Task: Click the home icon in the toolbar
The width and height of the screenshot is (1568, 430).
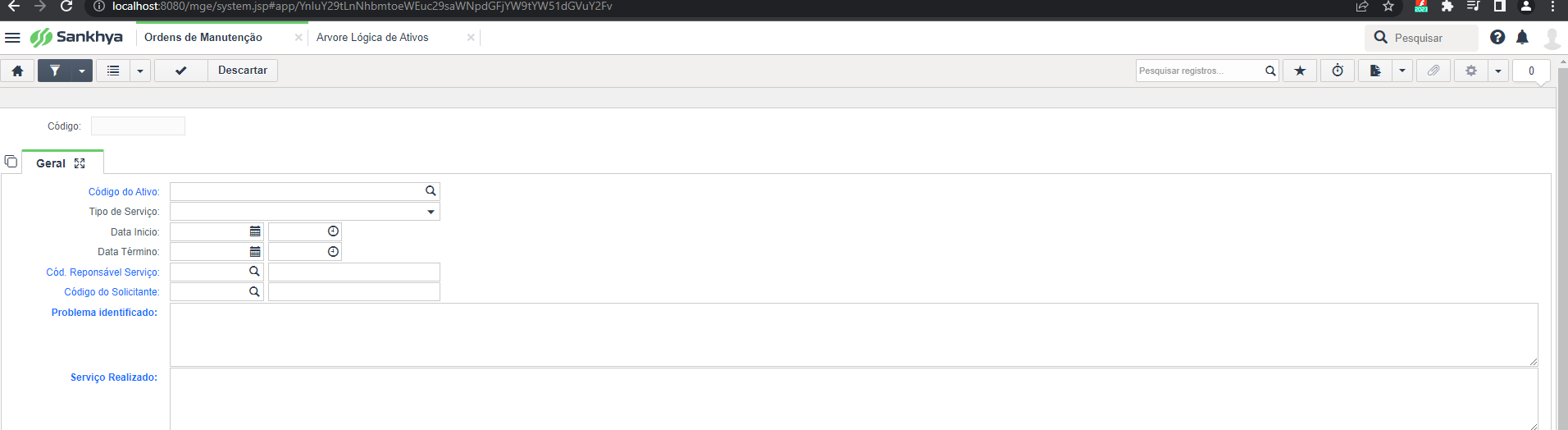Action: point(17,71)
